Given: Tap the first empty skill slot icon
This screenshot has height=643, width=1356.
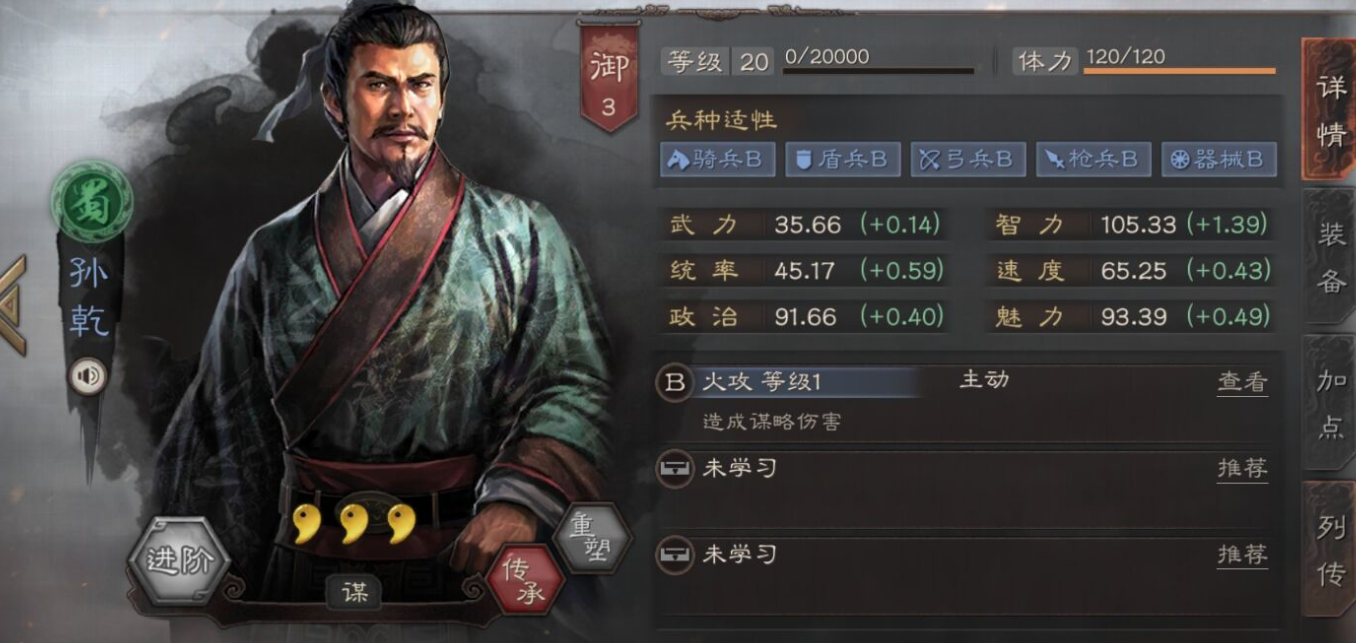Looking at the screenshot, I should click(675, 468).
